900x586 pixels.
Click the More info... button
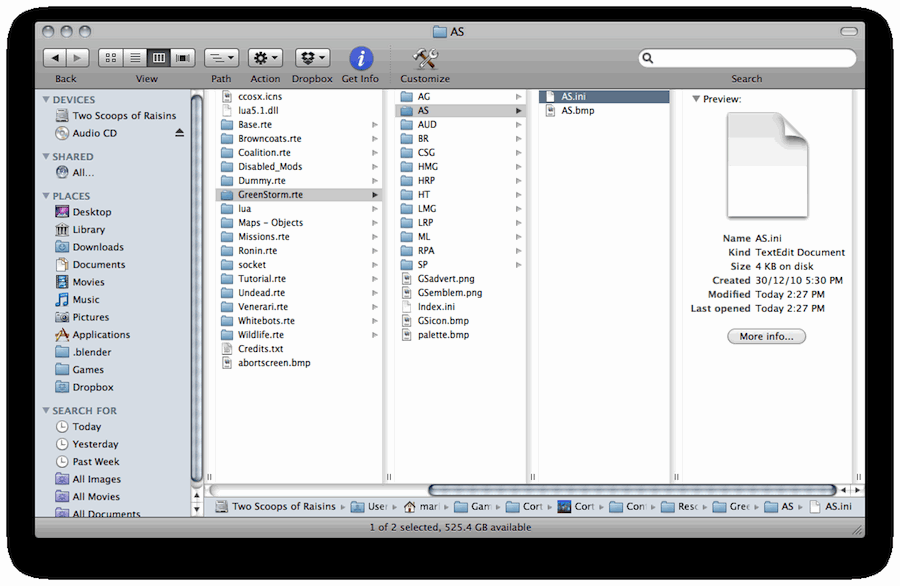tap(766, 337)
